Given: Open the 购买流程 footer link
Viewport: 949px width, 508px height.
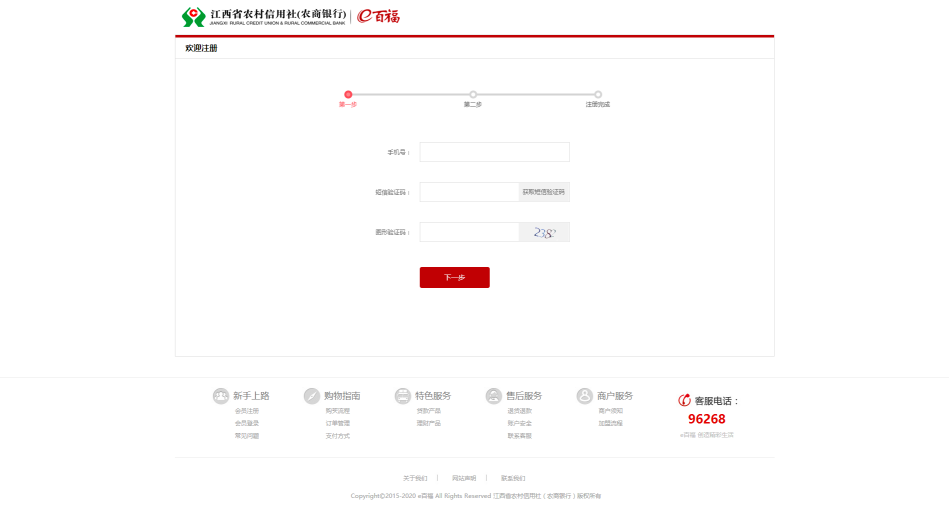Looking at the screenshot, I should [338, 411].
